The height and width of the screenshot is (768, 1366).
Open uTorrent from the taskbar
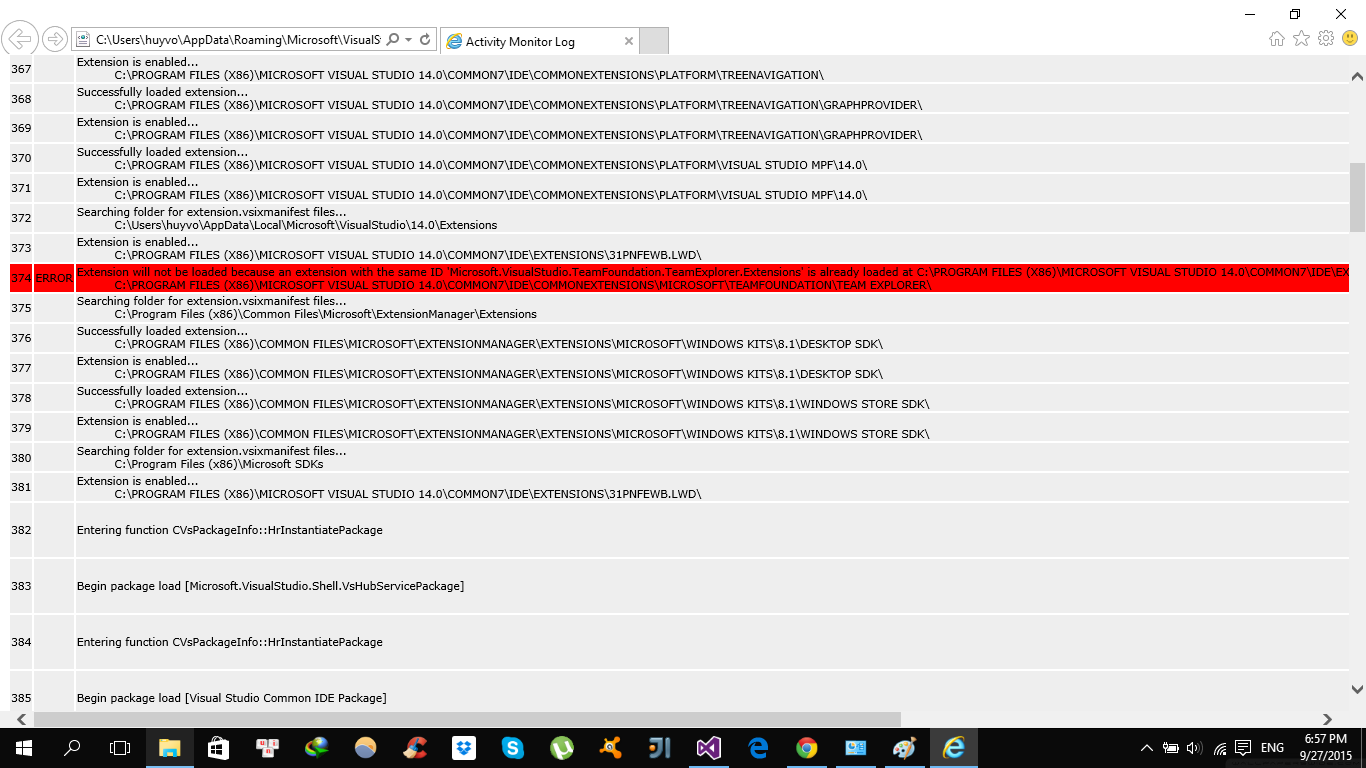(x=562, y=748)
